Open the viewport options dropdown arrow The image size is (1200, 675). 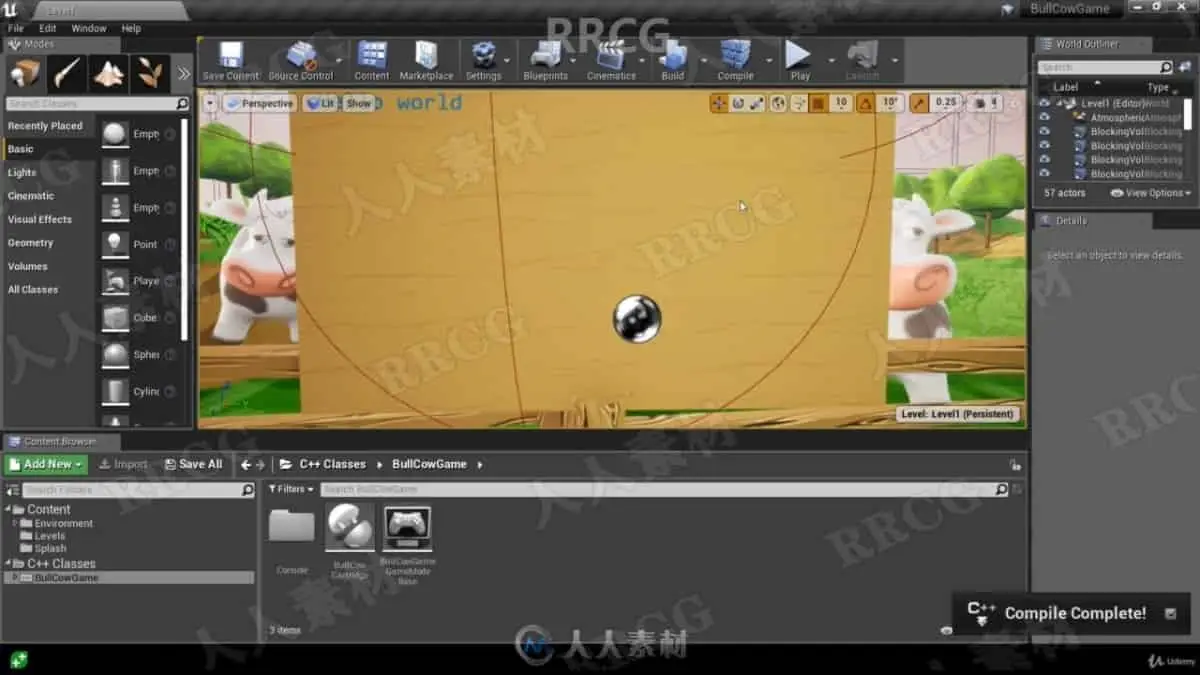coord(210,103)
